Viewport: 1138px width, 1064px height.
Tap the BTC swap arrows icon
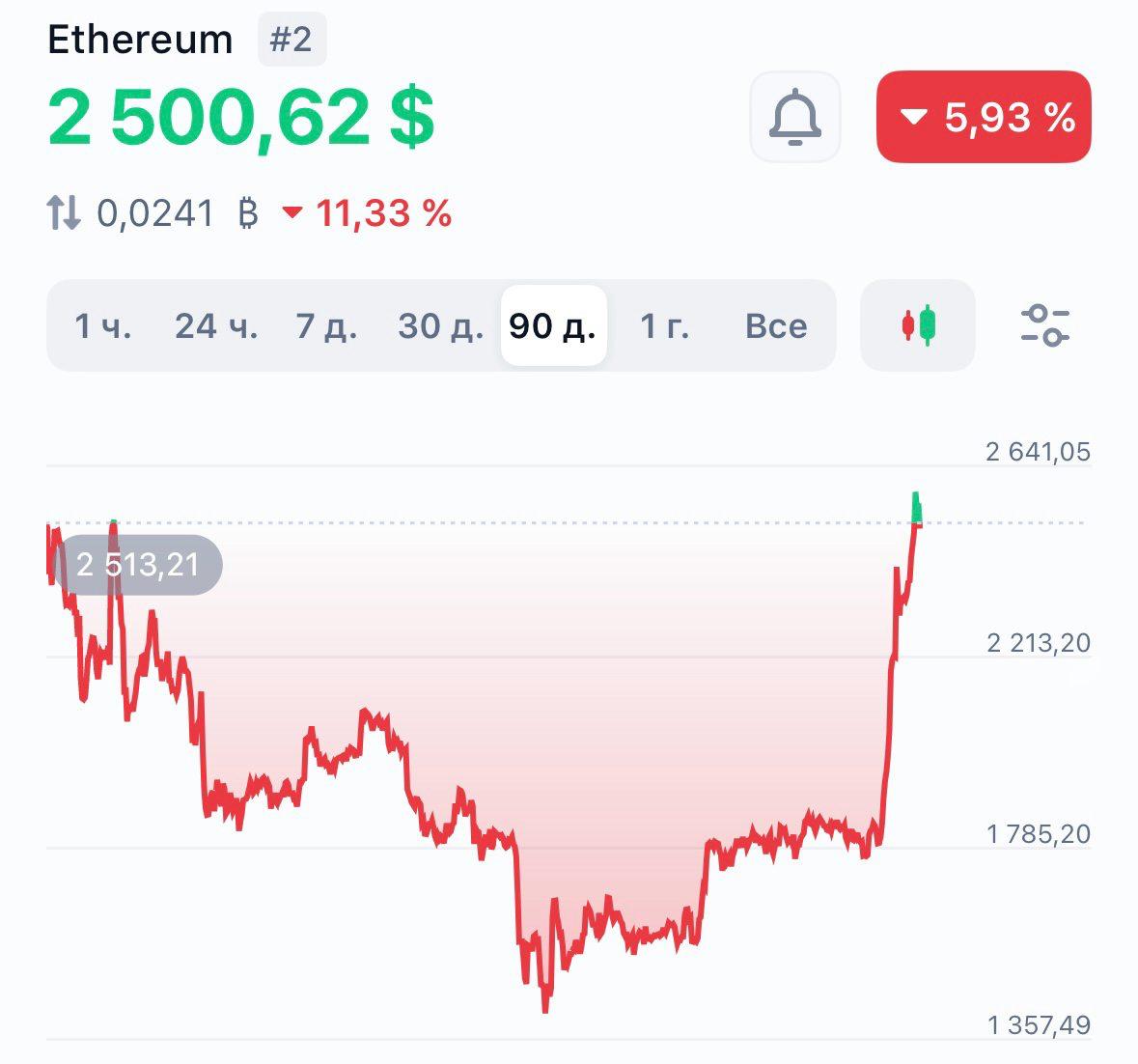(x=64, y=213)
